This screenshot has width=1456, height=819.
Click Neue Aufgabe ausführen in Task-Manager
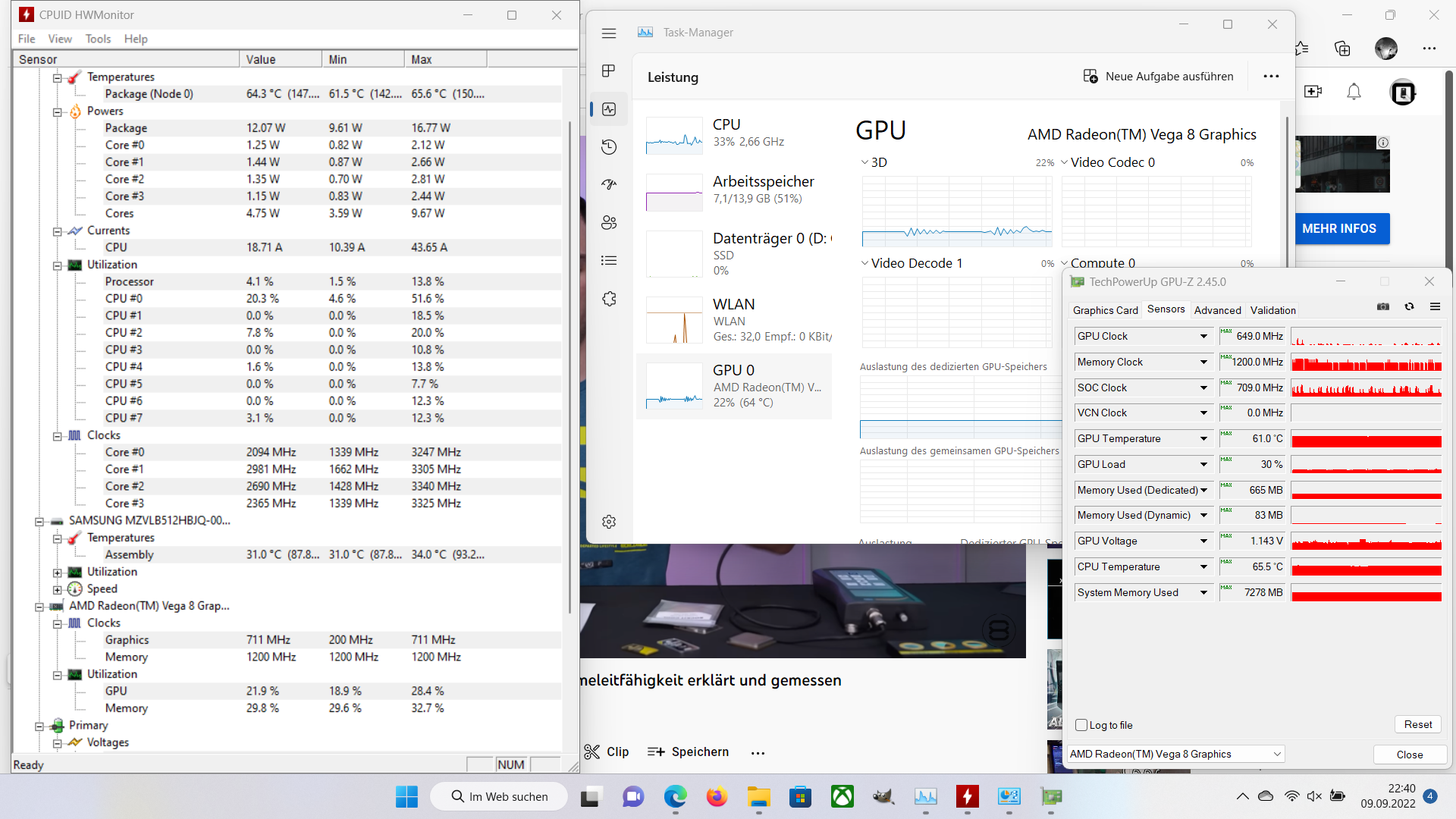pyautogui.click(x=1159, y=76)
